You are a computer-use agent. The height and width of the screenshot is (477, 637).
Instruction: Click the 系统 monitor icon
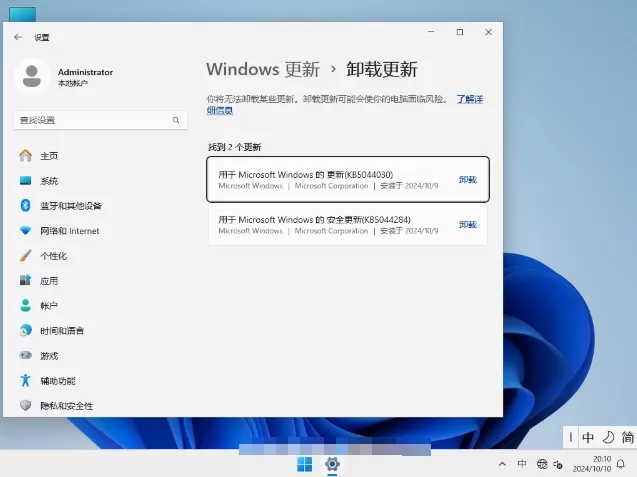point(25,180)
